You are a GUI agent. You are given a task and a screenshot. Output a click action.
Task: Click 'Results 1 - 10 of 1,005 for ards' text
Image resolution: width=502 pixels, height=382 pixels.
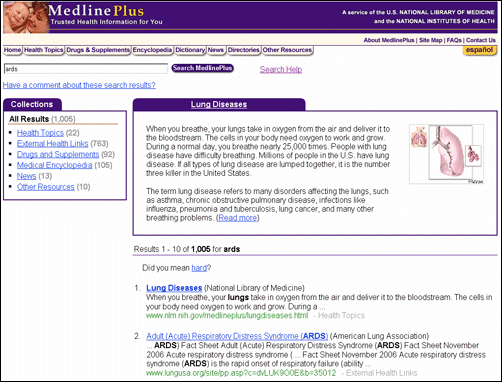[187, 249]
